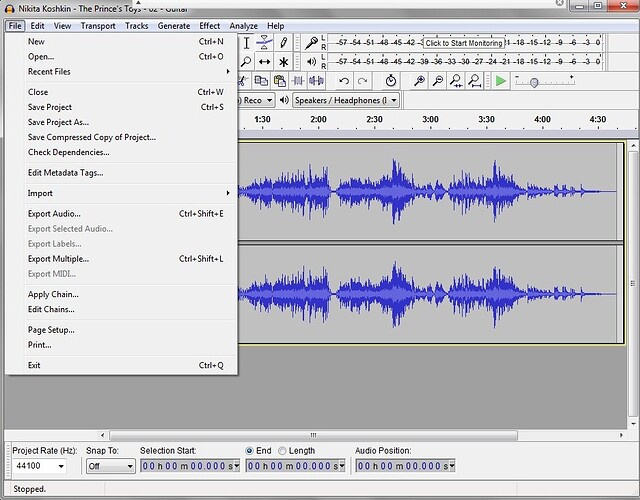Screen dimensions: 640x500
Task: Open the Project Rate 44100 dropdown
Action: click(x=61, y=466)
